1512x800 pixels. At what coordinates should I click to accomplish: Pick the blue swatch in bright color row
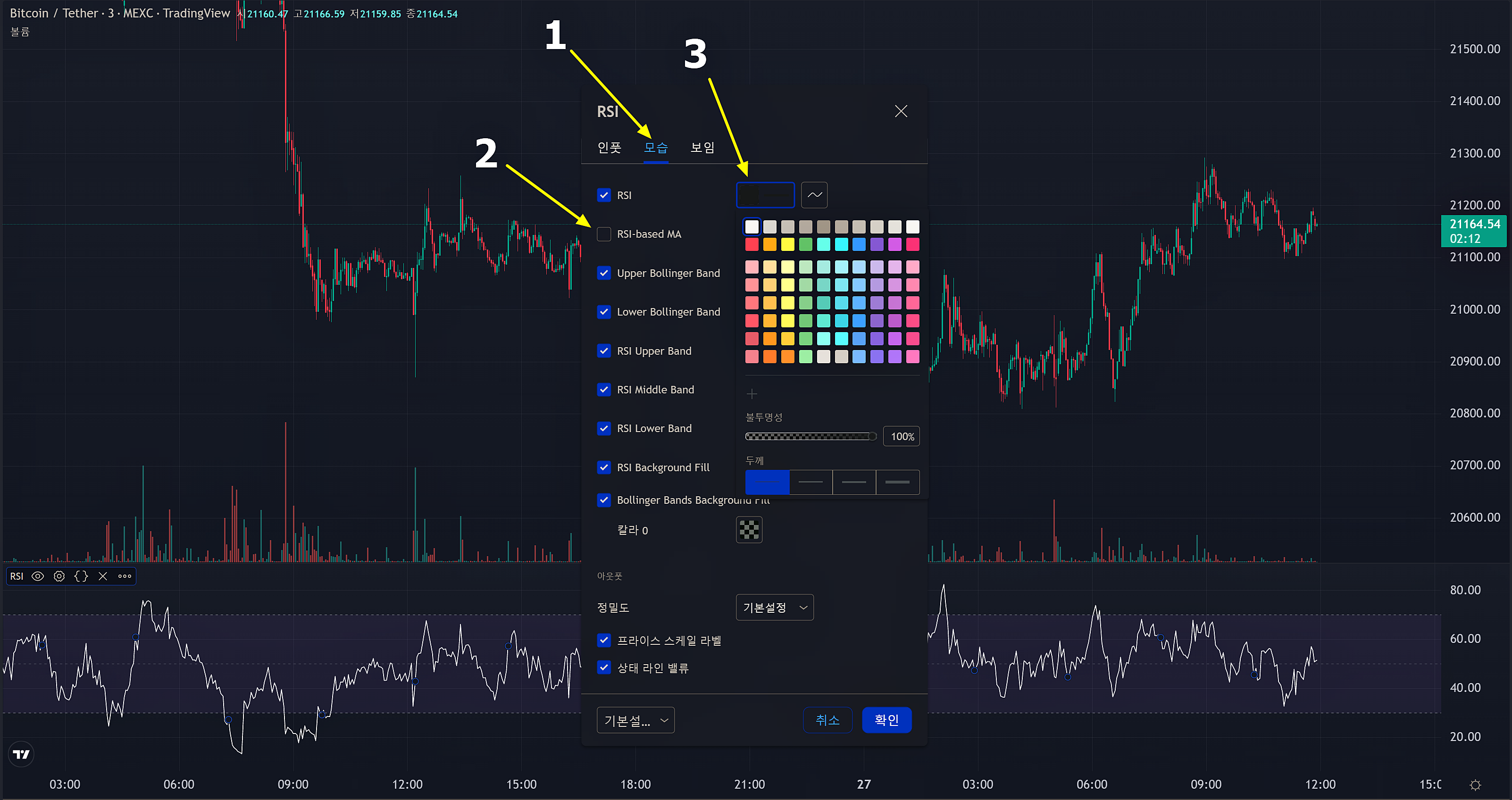tap(859, 244)
